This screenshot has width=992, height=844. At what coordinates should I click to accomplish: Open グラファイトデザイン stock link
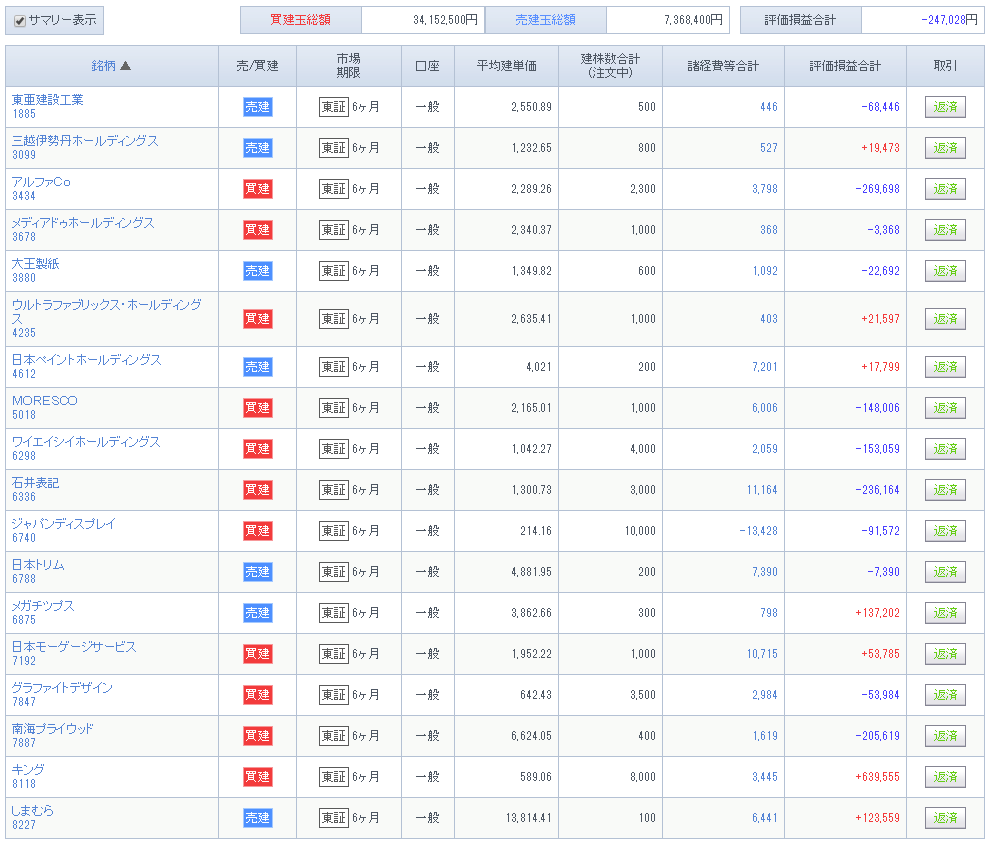tap(62, 688)
